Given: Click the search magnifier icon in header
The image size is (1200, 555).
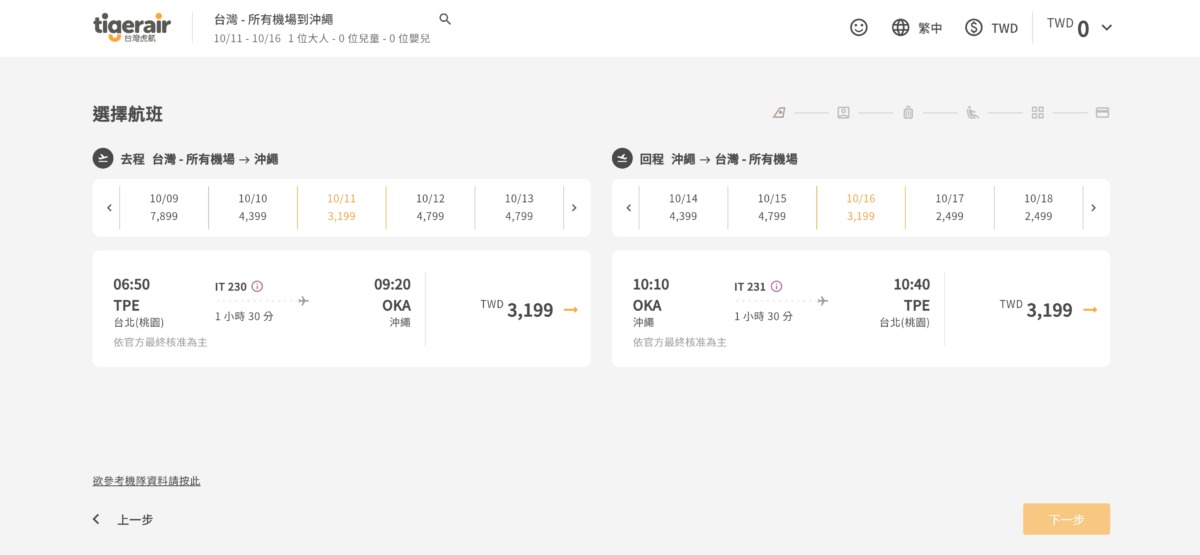Looking at the screenshot, I should pyautogui.click(x=445, y=19).
